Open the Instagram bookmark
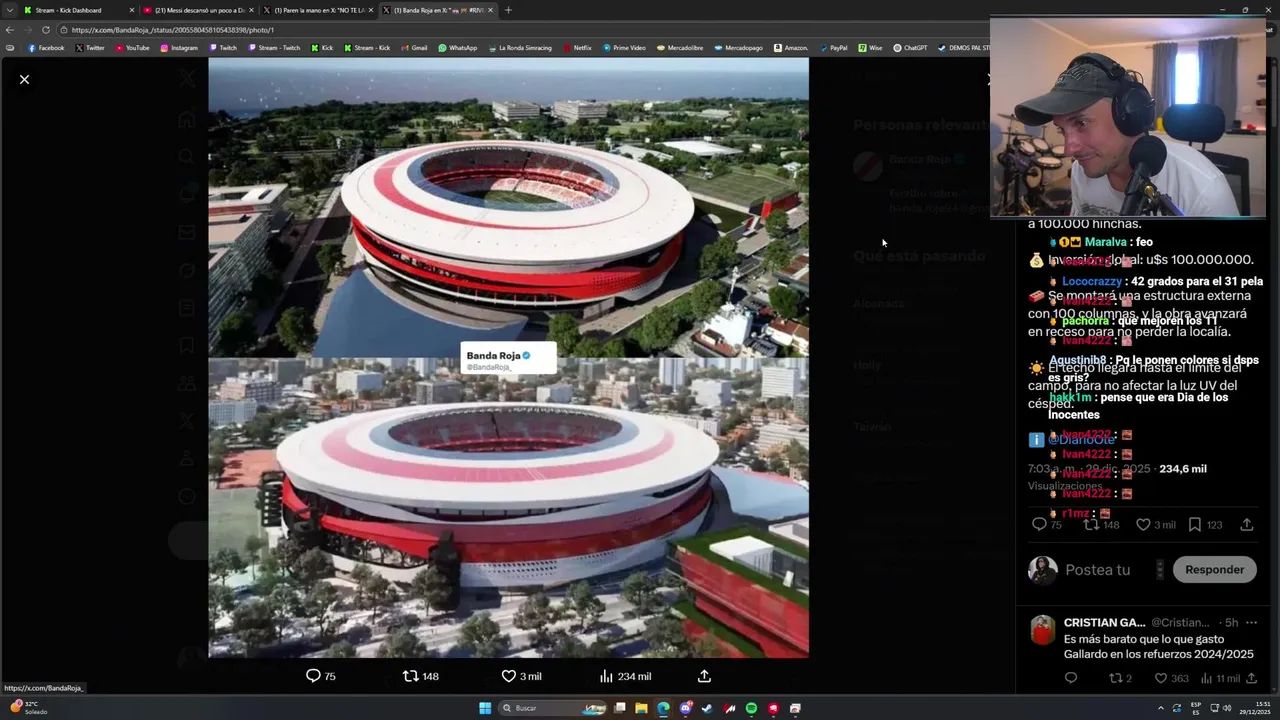 [179, 48]
